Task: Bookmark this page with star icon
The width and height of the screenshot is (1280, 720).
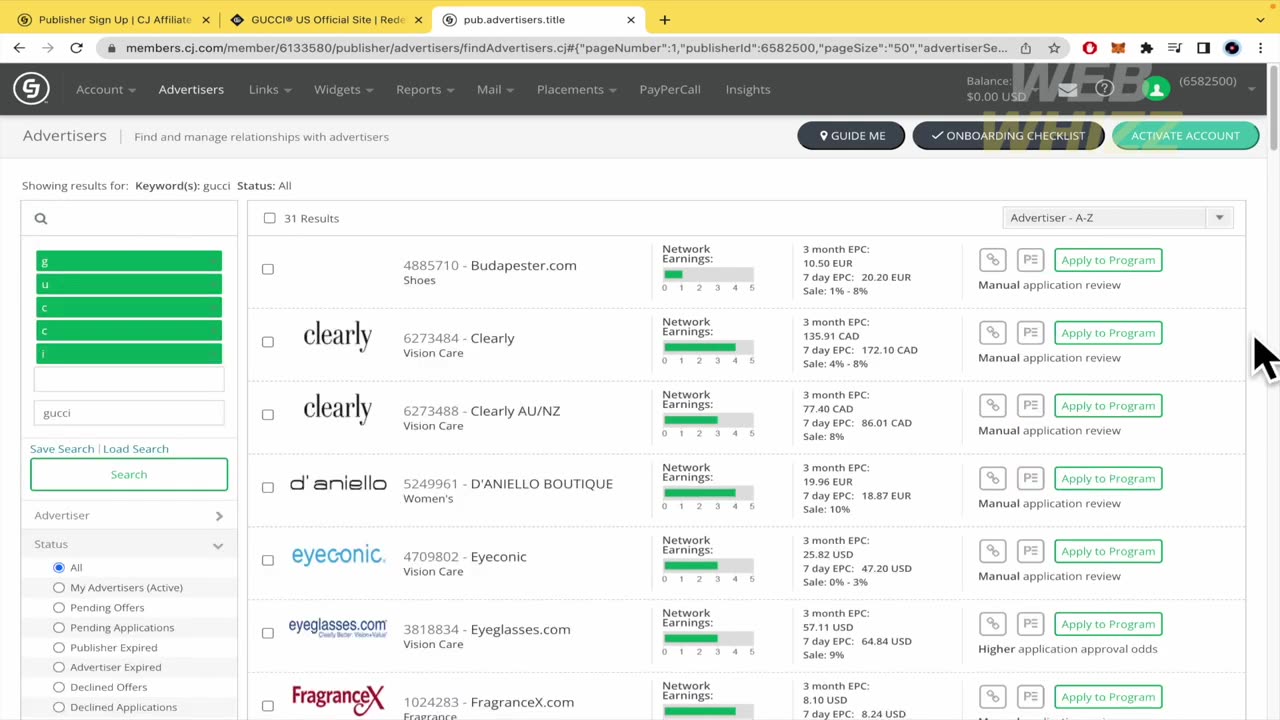Action: pos(1054,47)
